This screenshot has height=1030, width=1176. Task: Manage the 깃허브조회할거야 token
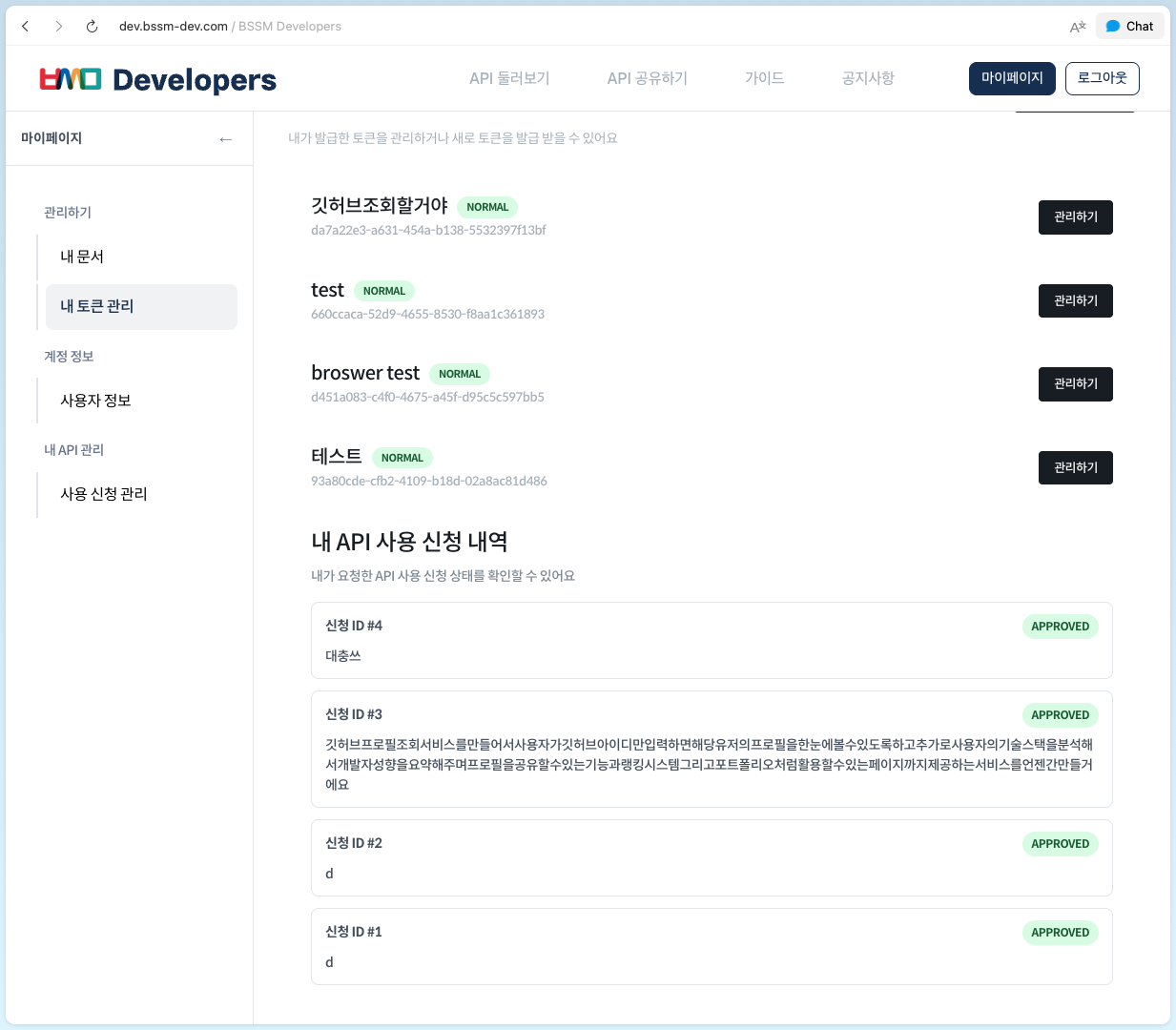[1075, 217]
